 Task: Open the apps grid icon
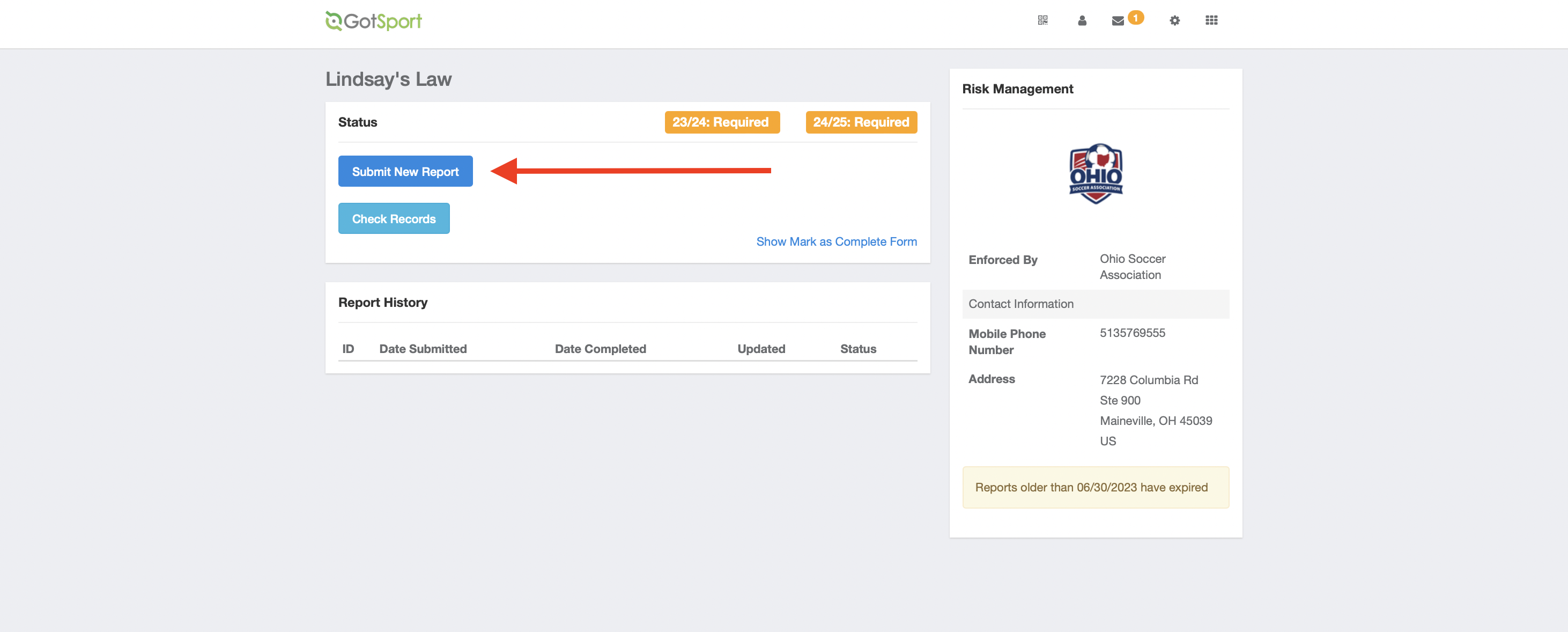[1211, 20]
